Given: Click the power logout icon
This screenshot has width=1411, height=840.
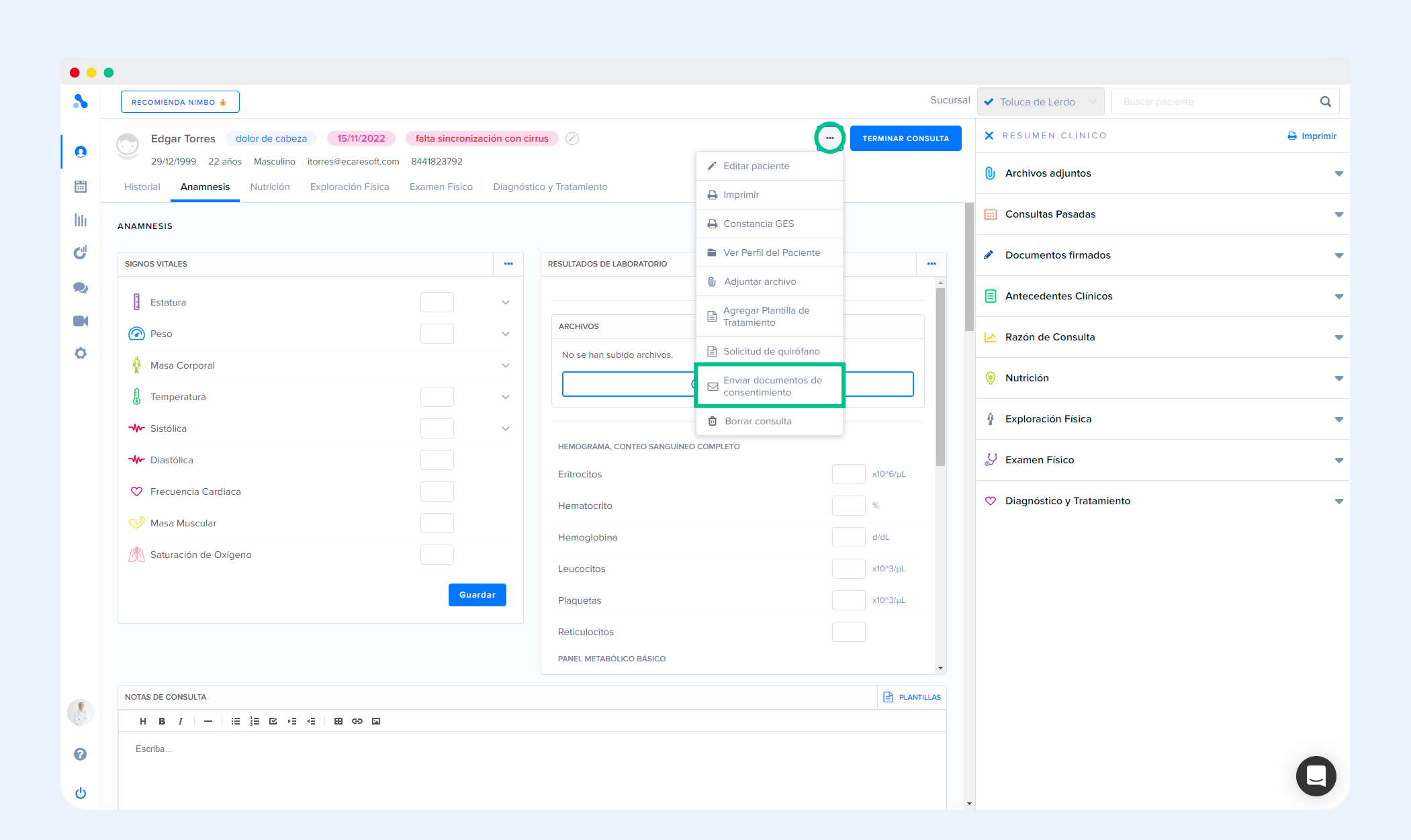Looking at the screenshot, I should pyautogui.click(x=81, y=793).
